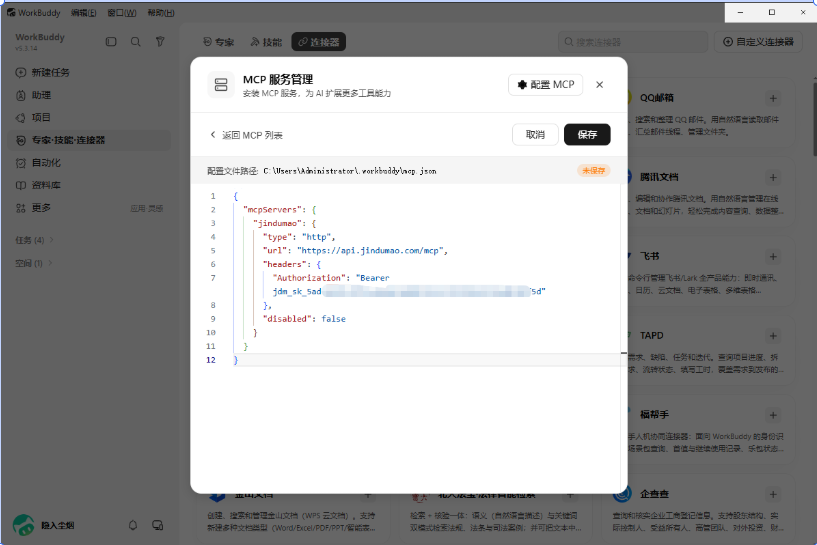Click the "Authorization" key text
Screen dimensions: 817x545
310,278
